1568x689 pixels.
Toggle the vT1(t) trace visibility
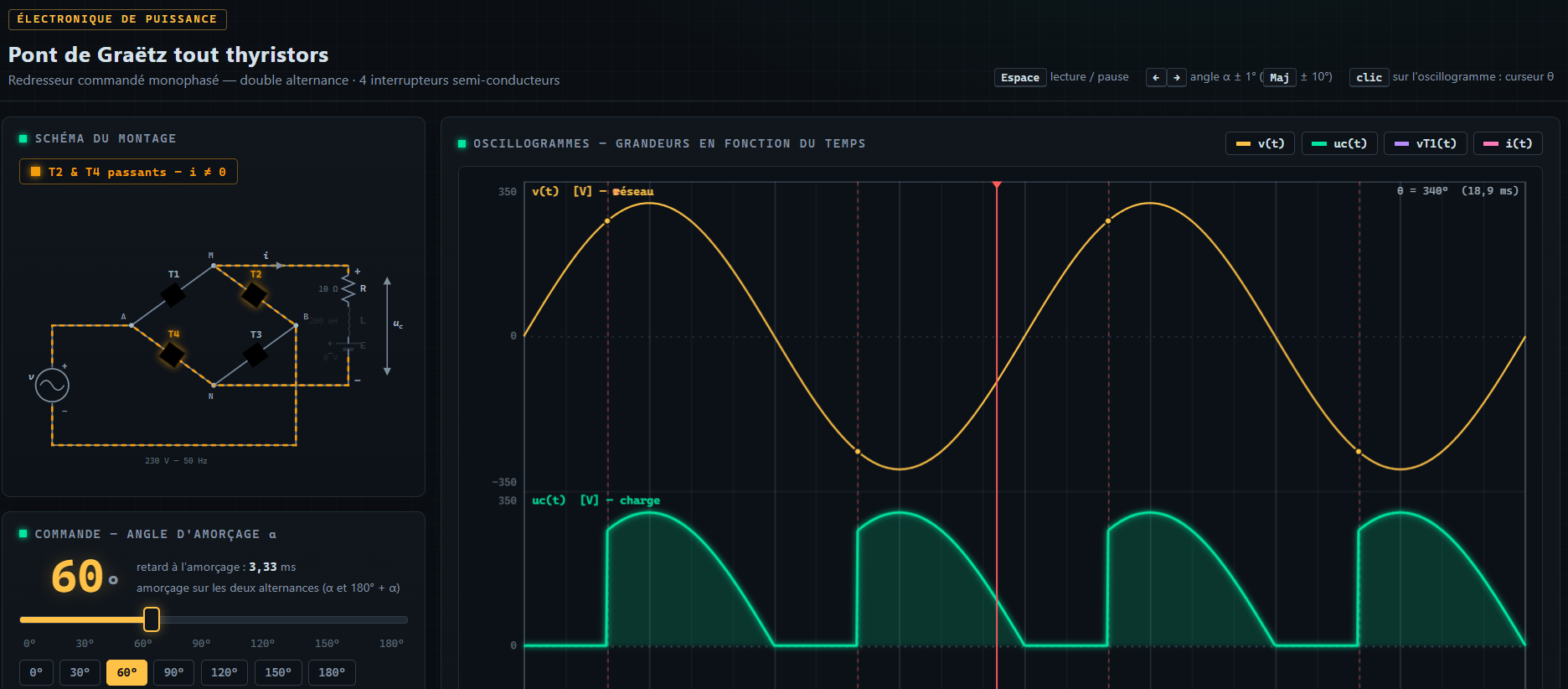click(x=1425, y=143)
